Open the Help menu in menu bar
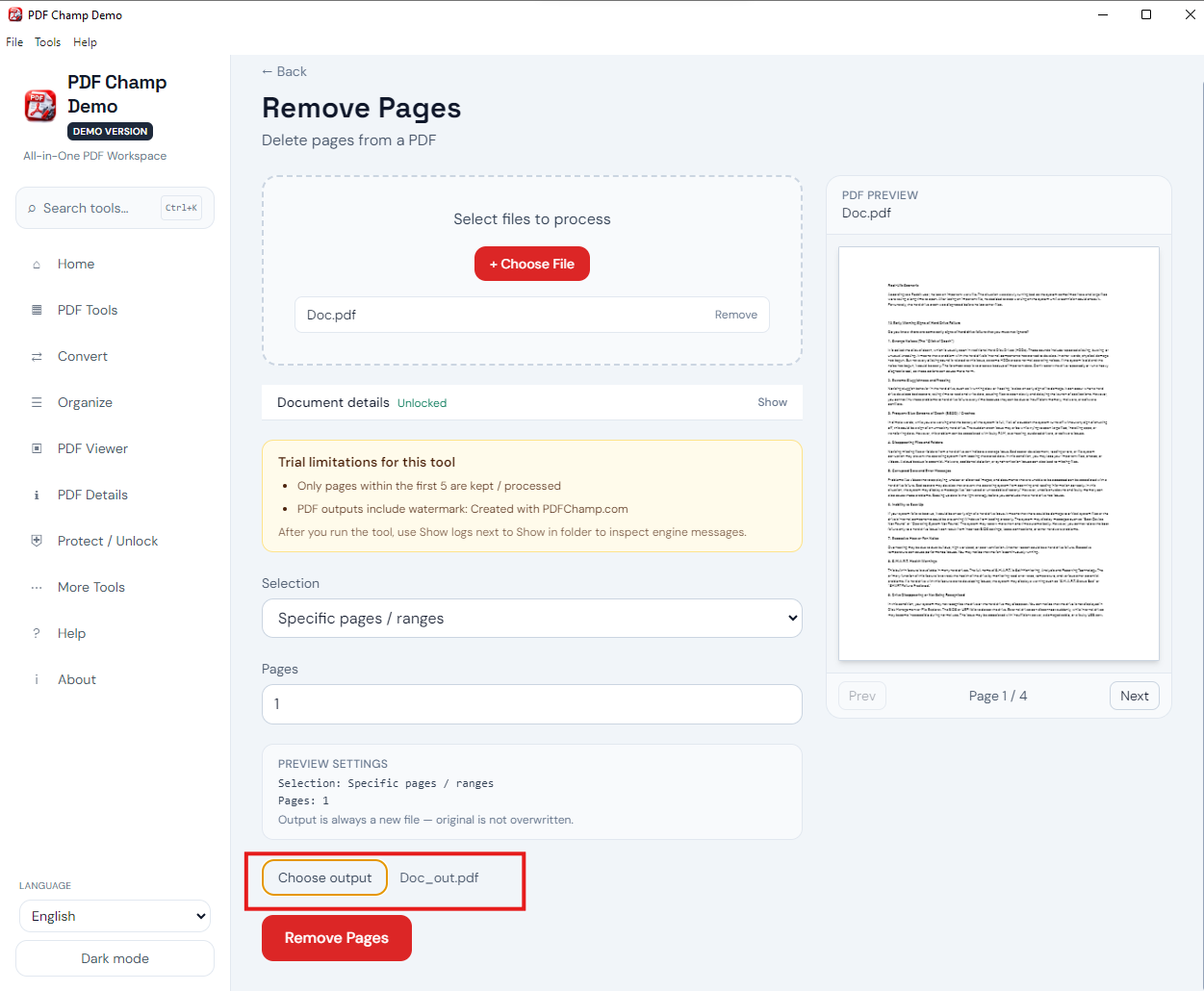Viewport: 1204px width, 991px height. click(x=85, y=42)
